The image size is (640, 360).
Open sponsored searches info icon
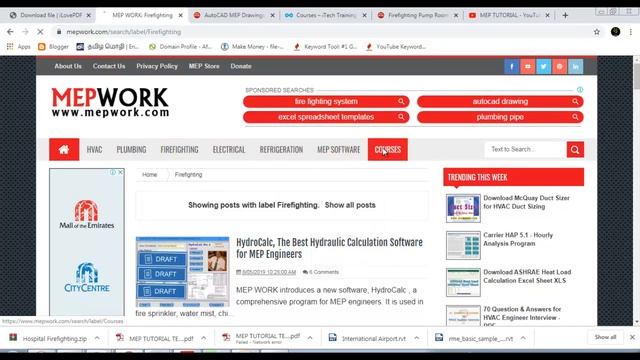(x=580, y=89)
